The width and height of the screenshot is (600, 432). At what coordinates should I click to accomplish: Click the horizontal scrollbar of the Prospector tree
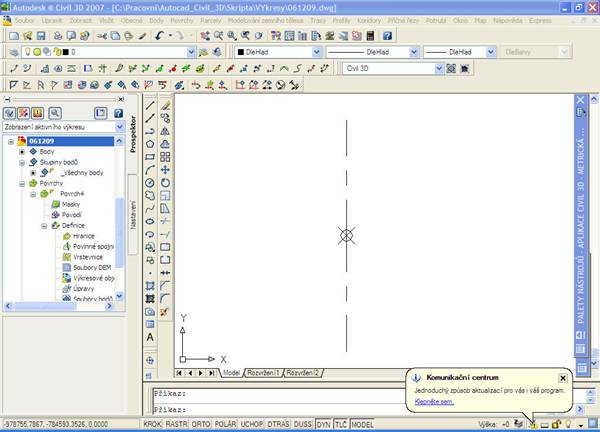[x=59, y=306]
